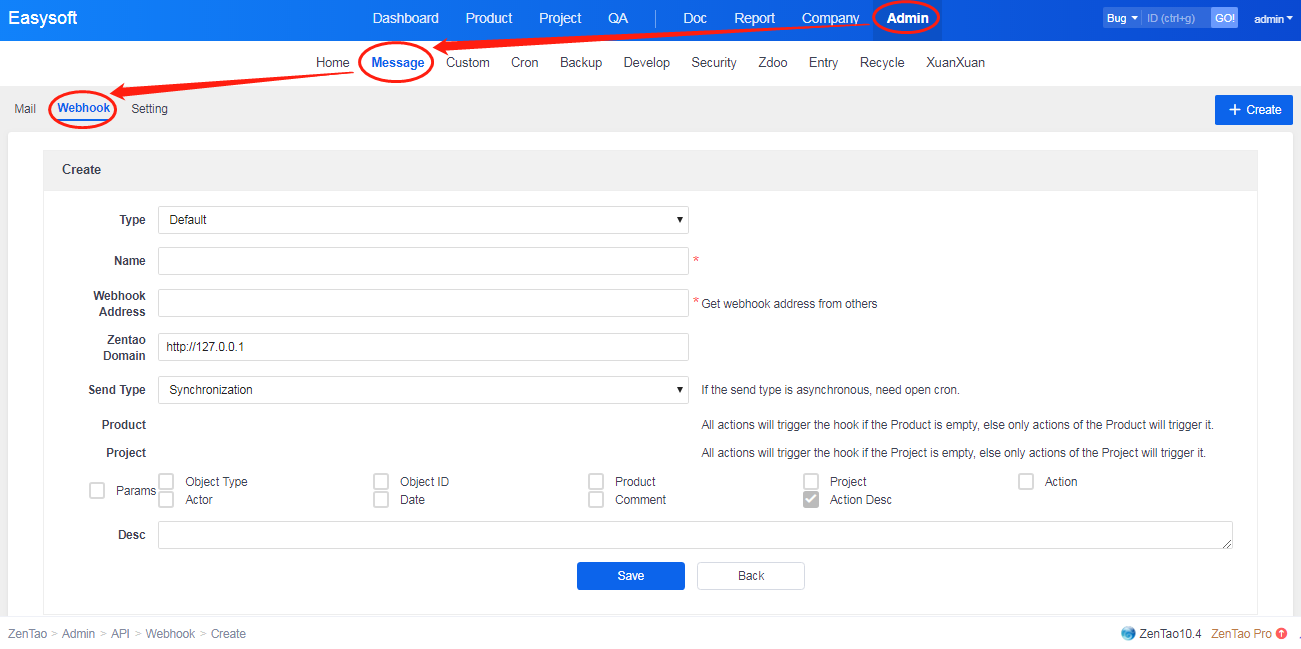Open the Setting tab
Screen dimensions: 1301x649
coord(149,109)
